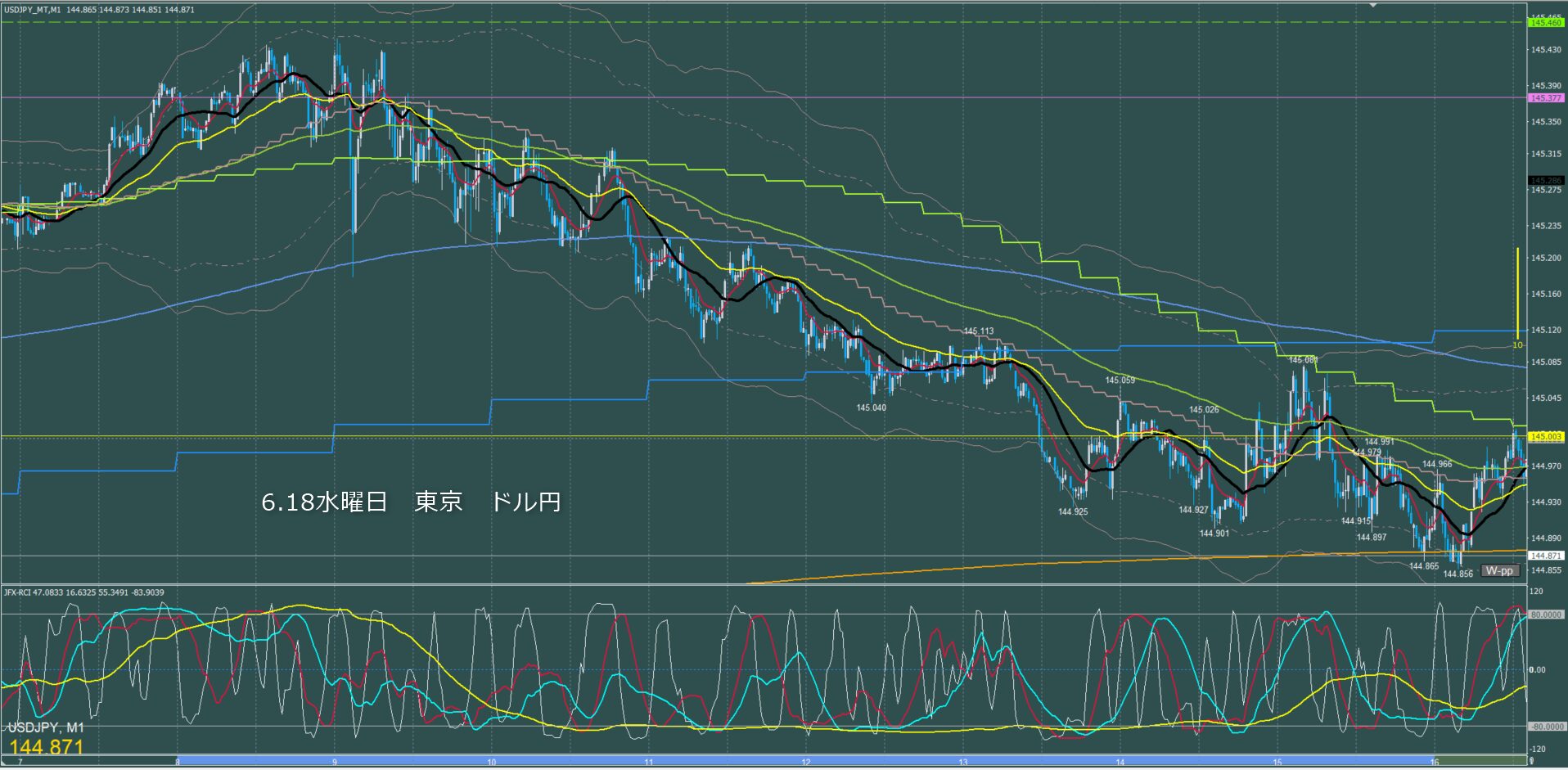
Task: Click the yellow 145.003 price level tag
Action: [x=1546, y=437]
